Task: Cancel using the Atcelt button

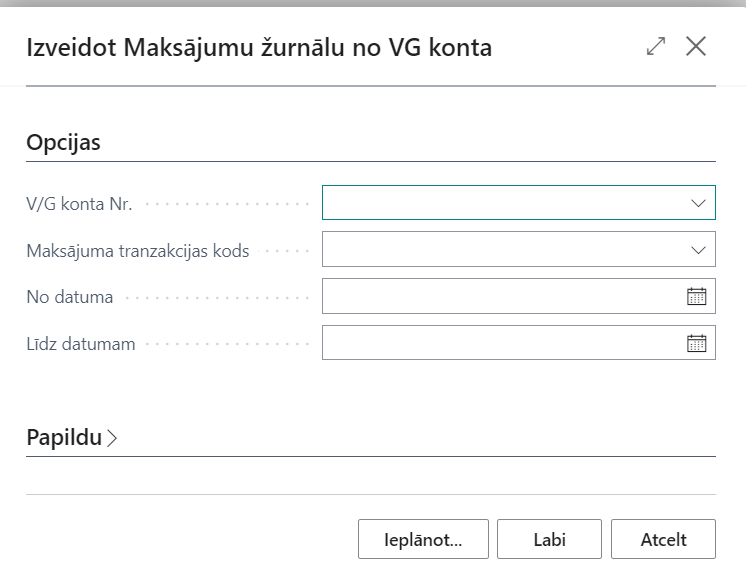Action: 663,539
